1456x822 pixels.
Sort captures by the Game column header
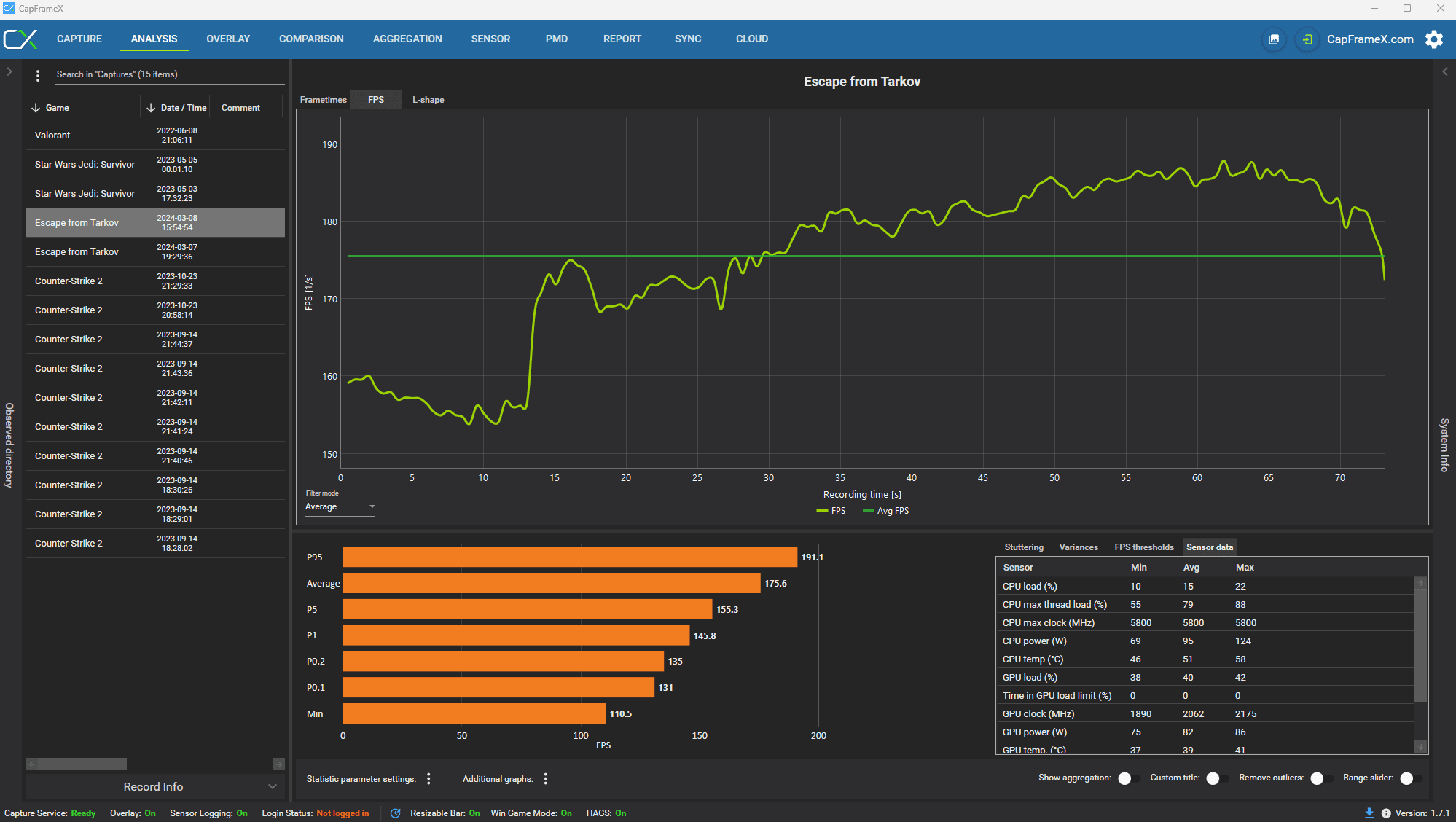57,108
